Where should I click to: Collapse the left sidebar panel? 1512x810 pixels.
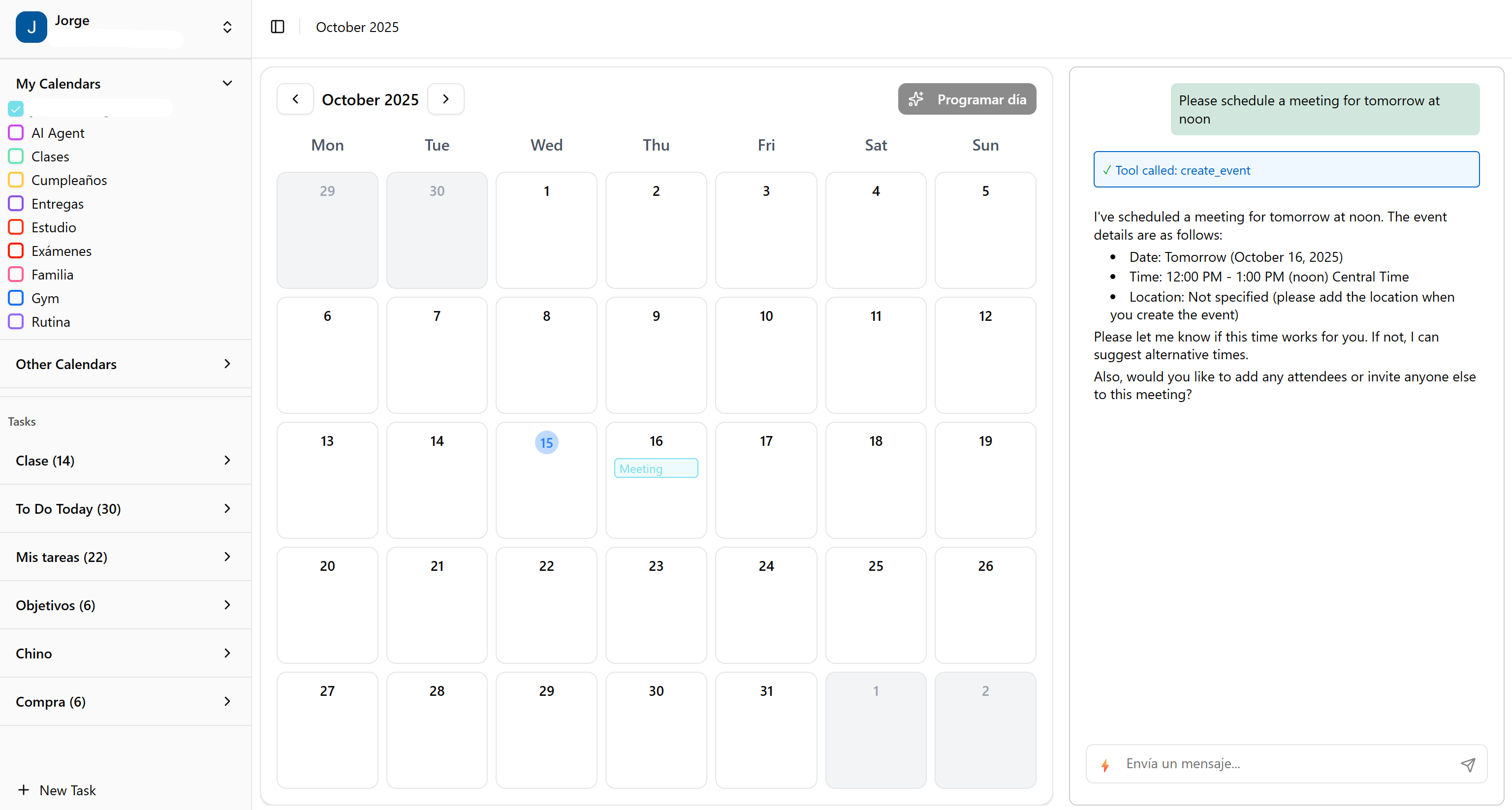tap(277, 27)
